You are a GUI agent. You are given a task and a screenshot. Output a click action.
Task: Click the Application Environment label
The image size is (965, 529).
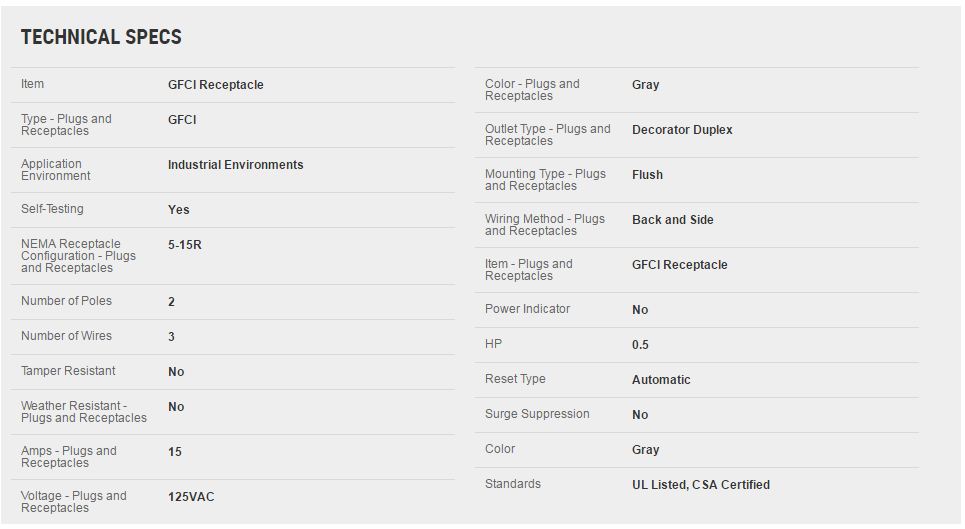click(56, 170)
